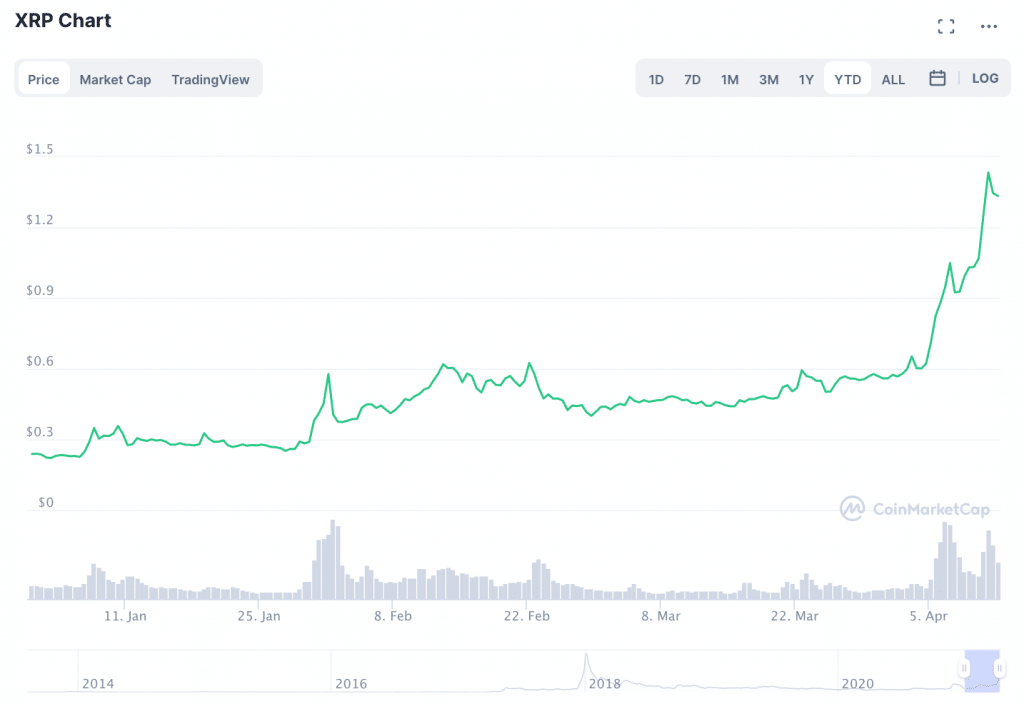Switch to the Price tab
1024x704 pixels.
pos(44,79)
